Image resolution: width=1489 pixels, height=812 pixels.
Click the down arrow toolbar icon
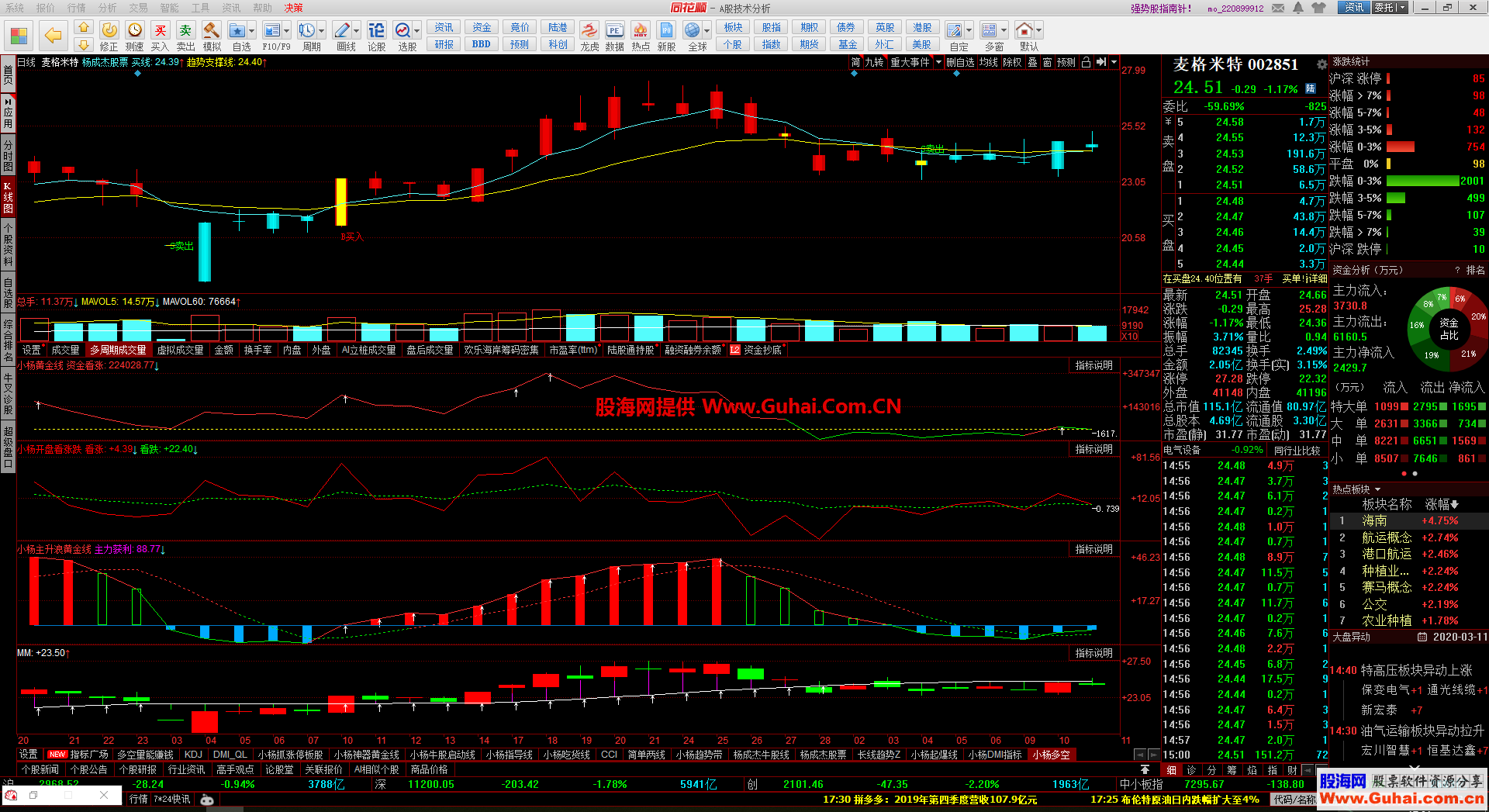[84, 45]
